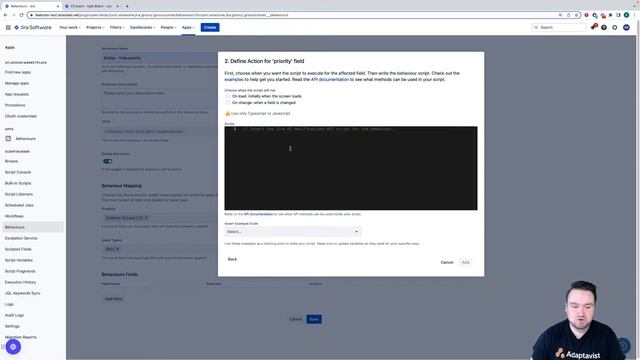Expand the Your work menu

pos(70,27)
